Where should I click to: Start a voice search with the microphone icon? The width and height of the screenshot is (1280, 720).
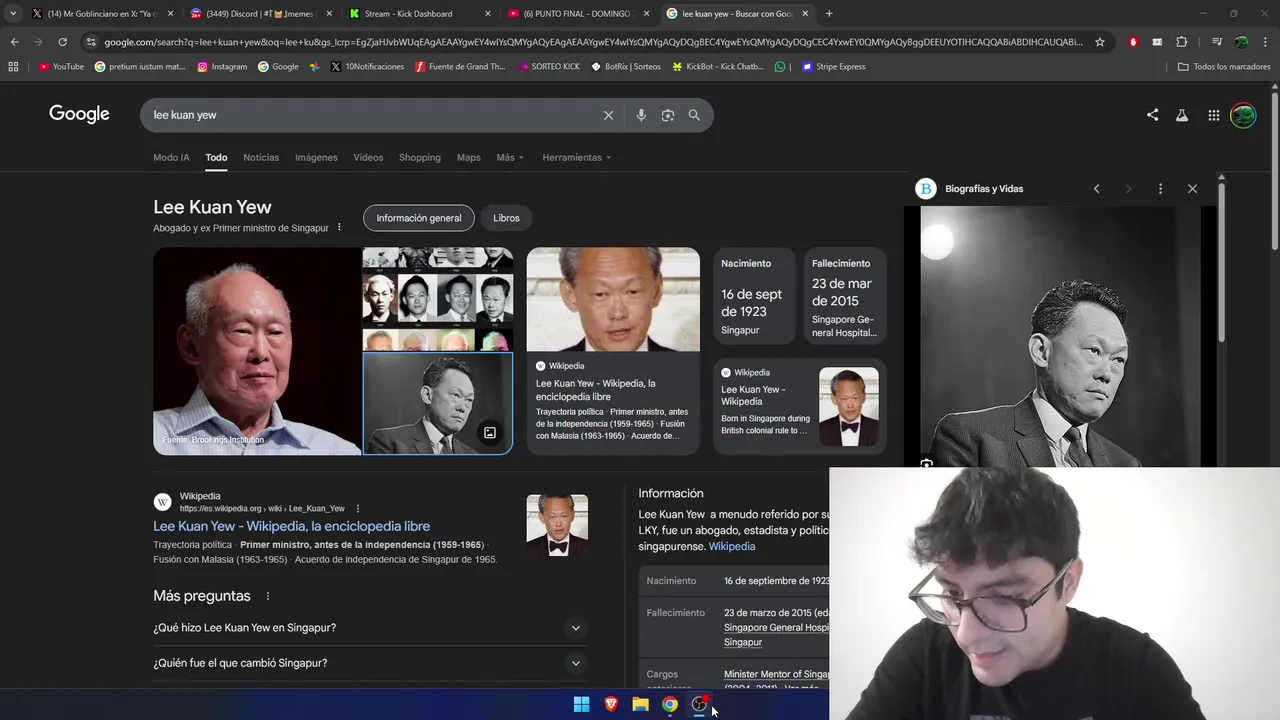coord(641,115)
